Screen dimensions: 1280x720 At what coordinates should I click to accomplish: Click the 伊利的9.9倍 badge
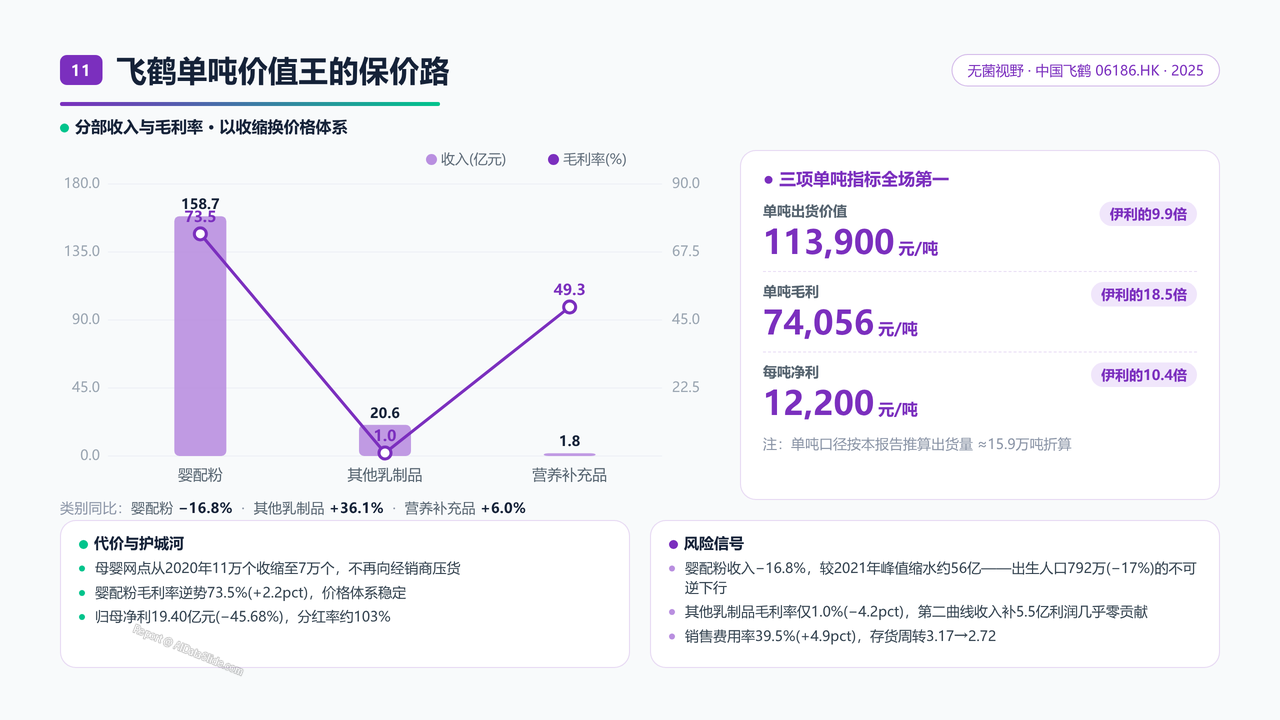pos(1148,214)
